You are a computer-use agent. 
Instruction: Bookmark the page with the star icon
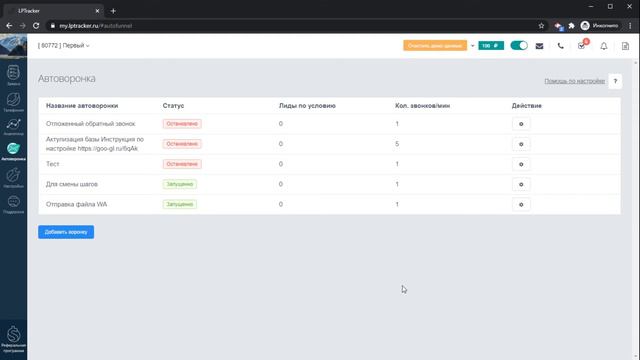541,26
